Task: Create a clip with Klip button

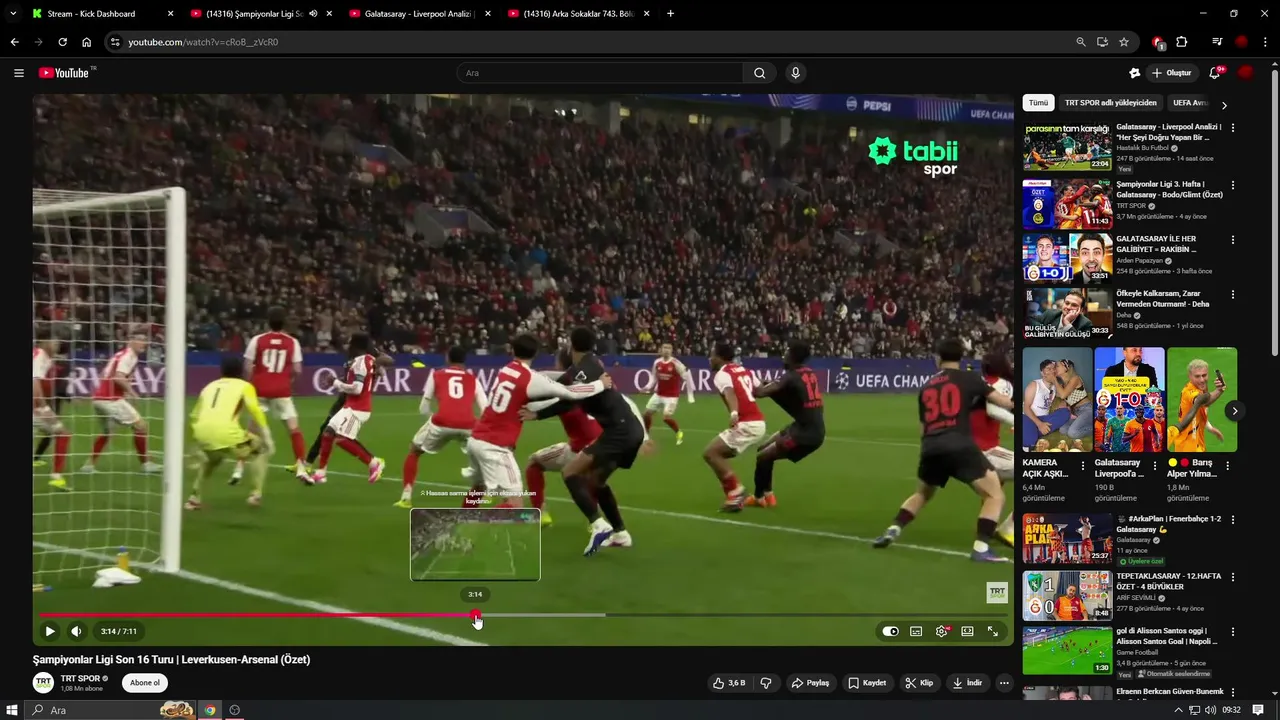Action: pos(920,683)
